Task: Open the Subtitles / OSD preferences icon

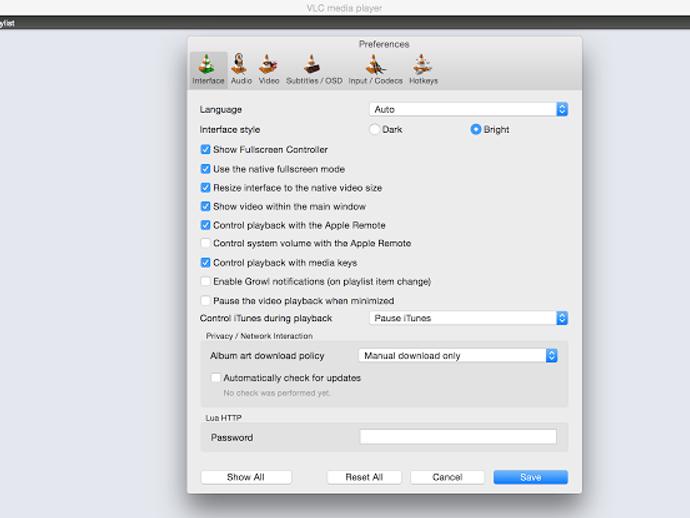Action: coord(312,64)
